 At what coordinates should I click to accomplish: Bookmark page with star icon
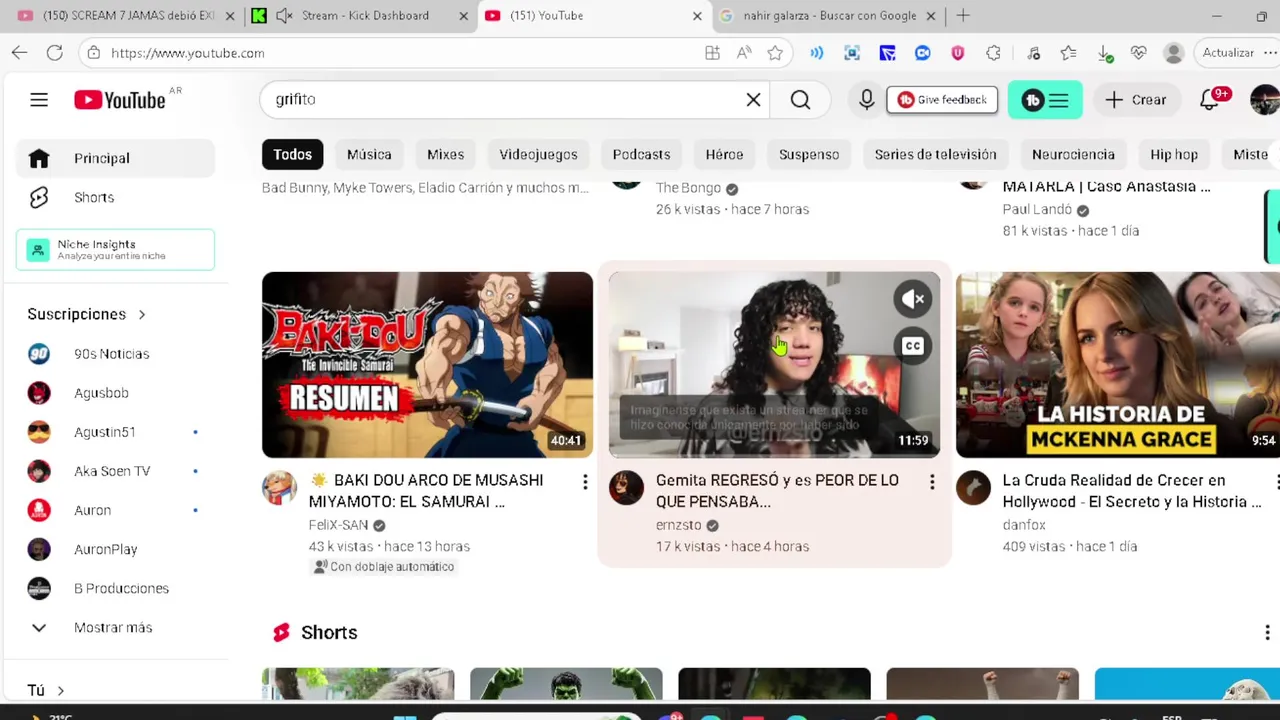(x=775, y=53)
